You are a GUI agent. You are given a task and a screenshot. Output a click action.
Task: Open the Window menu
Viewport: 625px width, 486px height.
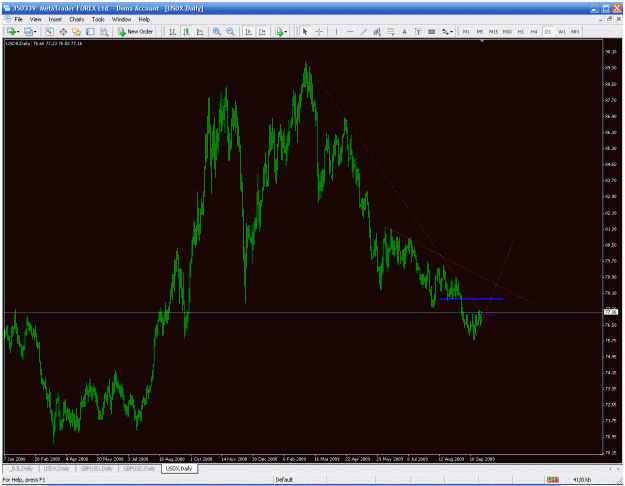click(x=121, y=19)
